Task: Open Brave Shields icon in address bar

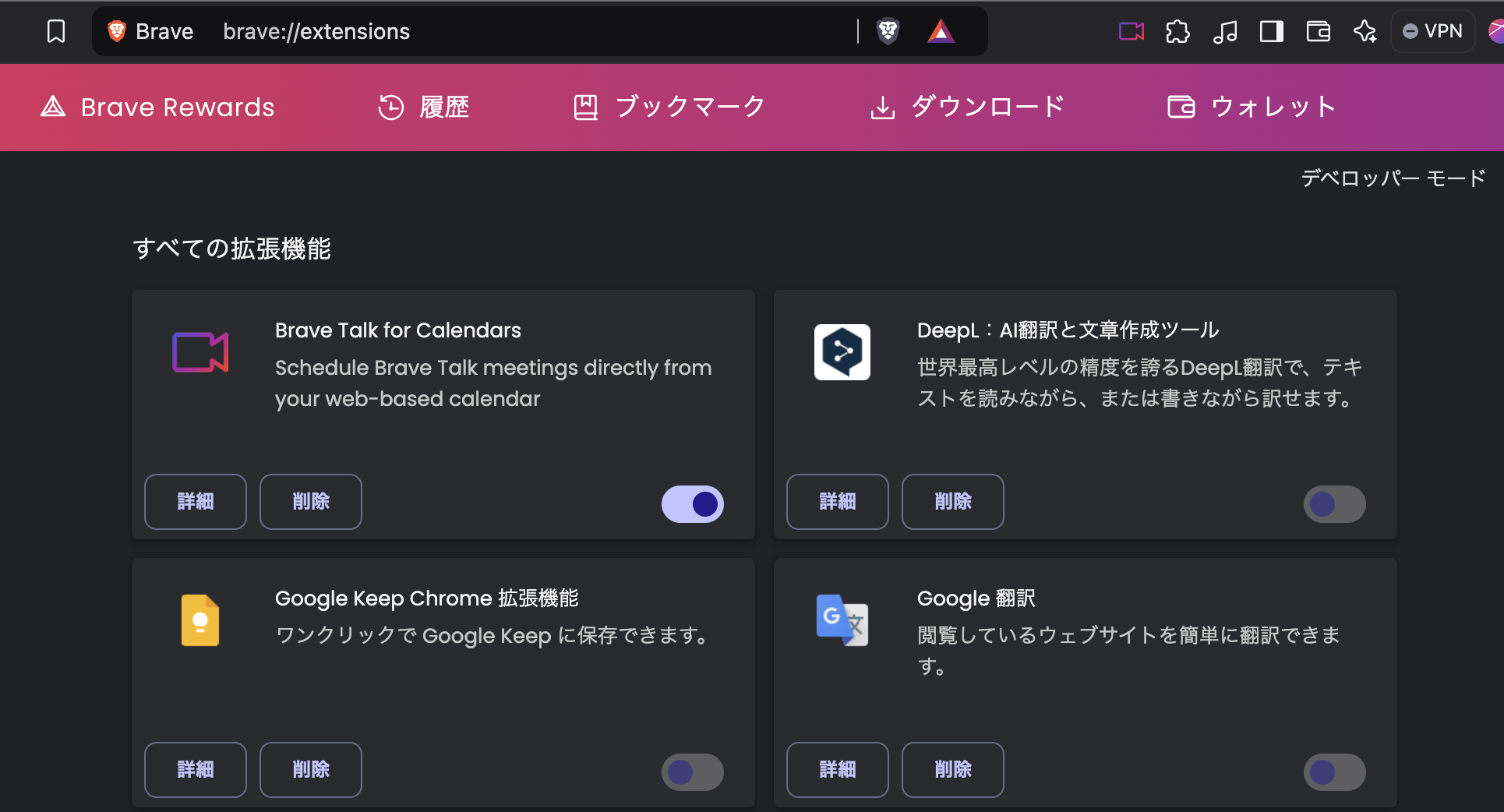Action: pos(888,31)
